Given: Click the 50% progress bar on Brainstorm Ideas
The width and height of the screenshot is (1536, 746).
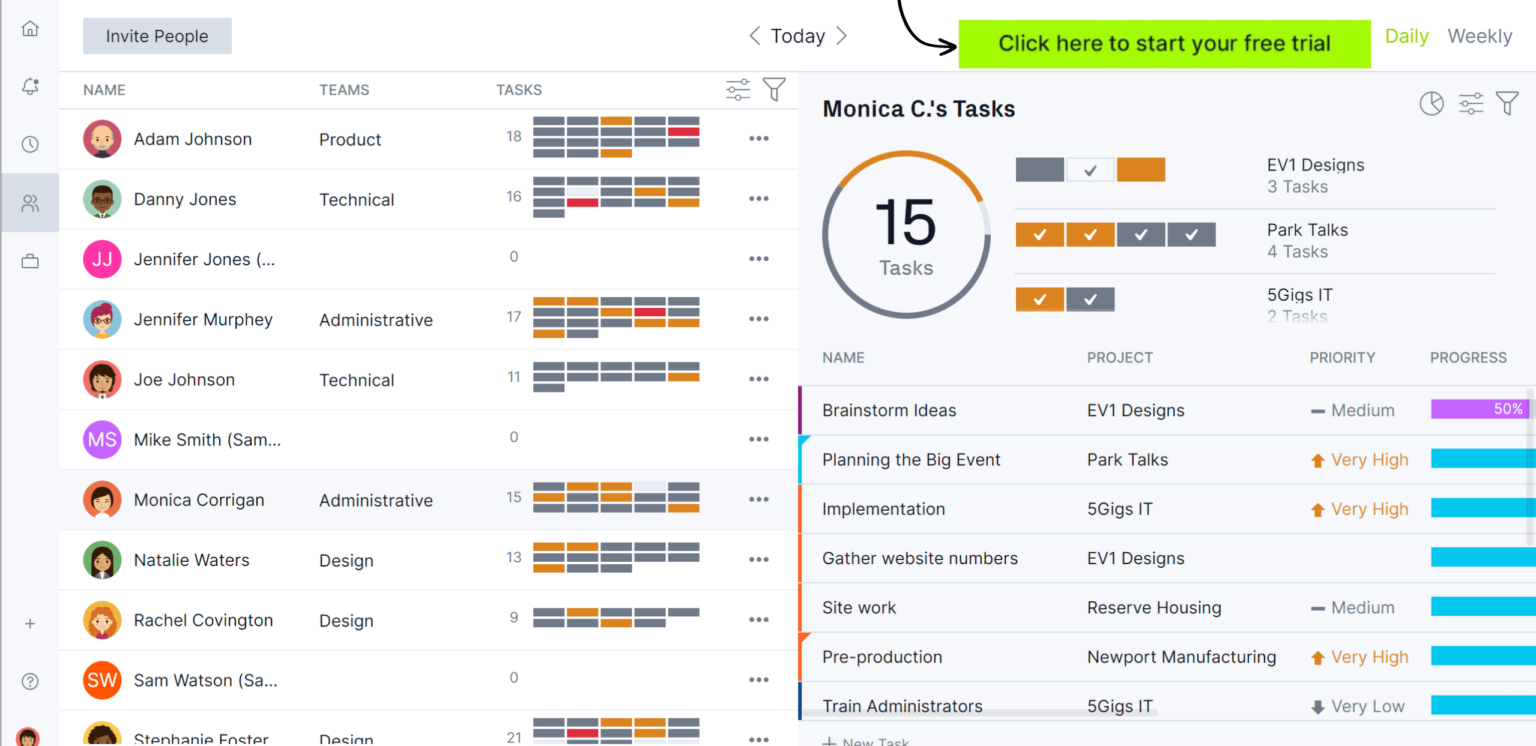Looking at the screenshot, I should (1480, 409).
